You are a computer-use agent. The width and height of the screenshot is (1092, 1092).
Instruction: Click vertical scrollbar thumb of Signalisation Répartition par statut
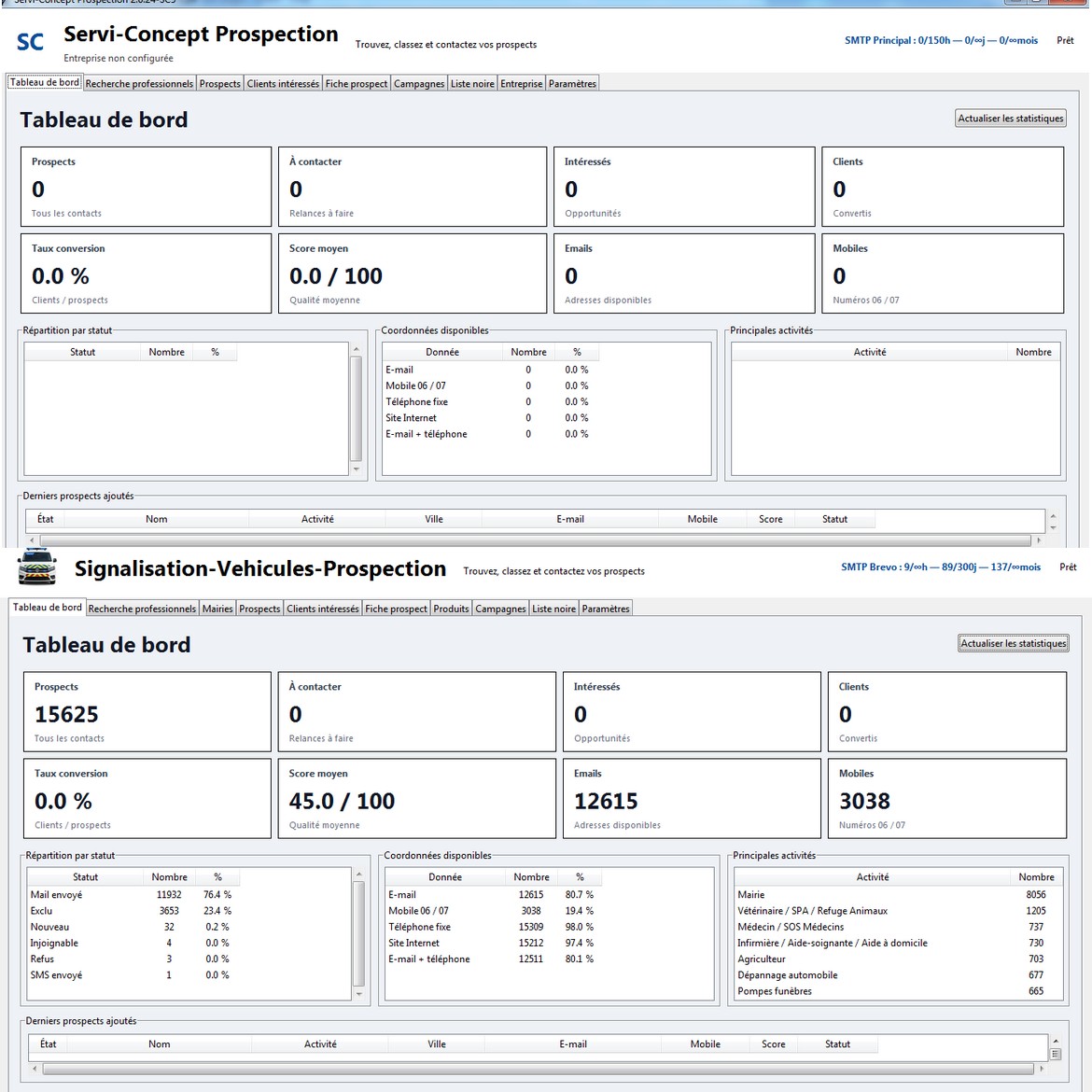[359, 934]
